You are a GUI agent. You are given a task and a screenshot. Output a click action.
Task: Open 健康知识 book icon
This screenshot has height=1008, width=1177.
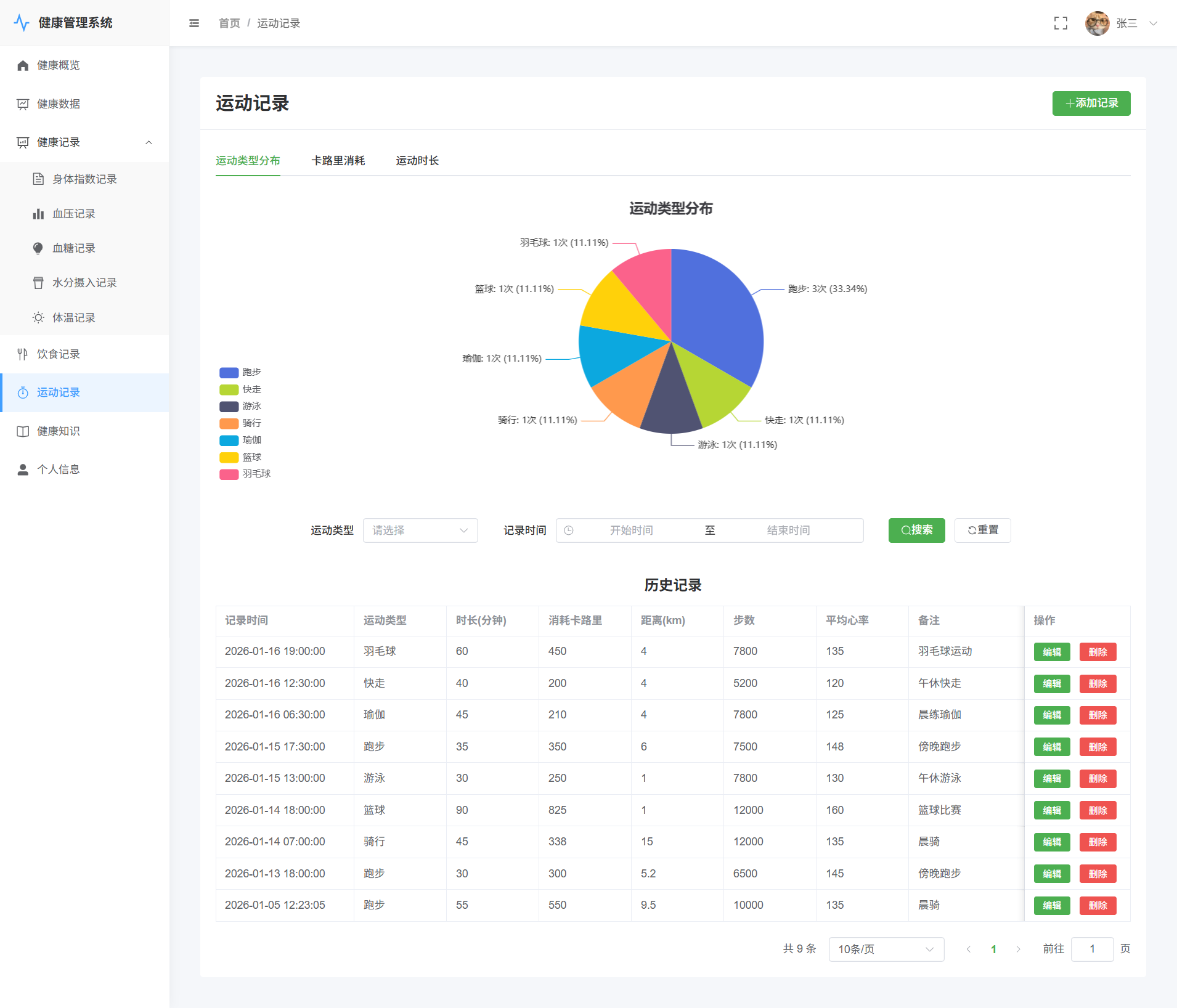pyautogui.click(x=23, y=431)
